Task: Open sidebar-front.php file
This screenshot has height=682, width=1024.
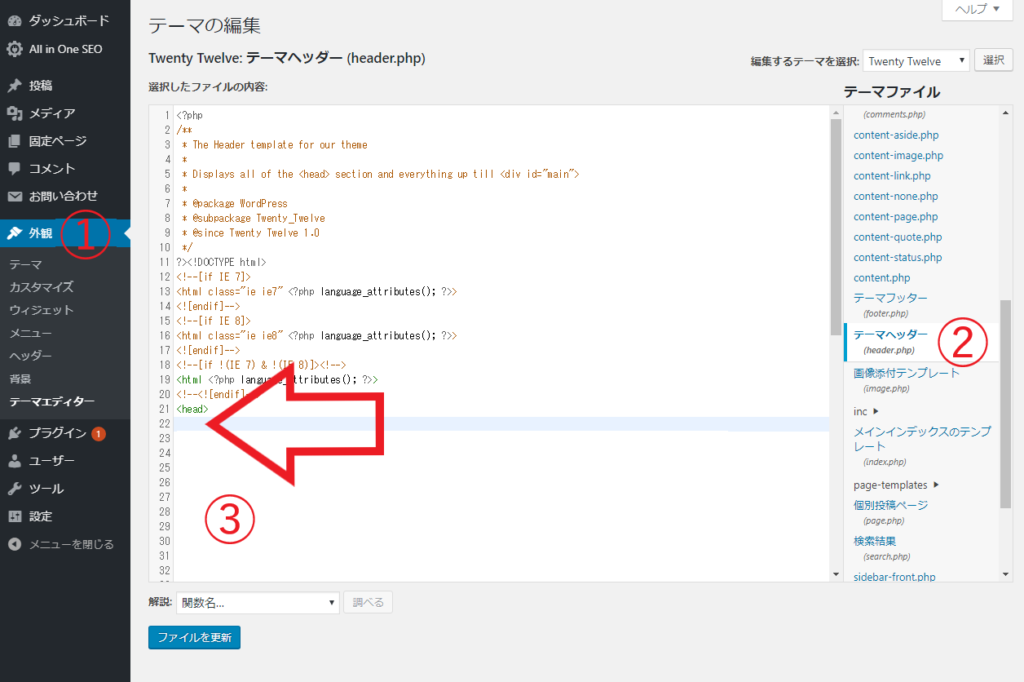Action: pos(894,577)
